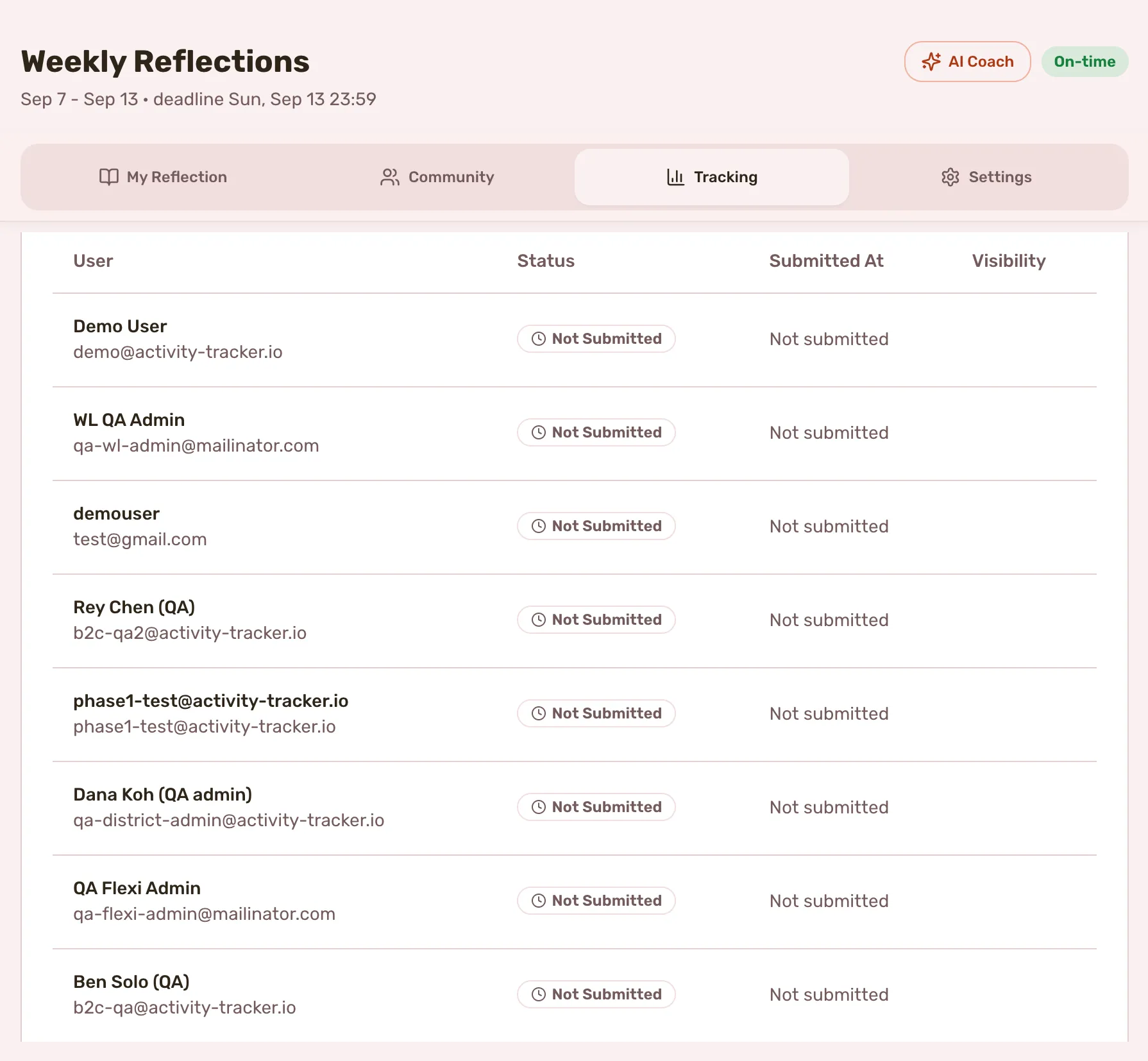Screen dimensions: 1148x1061
Task: Select the Dana Koh (QA admin) name
Action: [162, 795]
